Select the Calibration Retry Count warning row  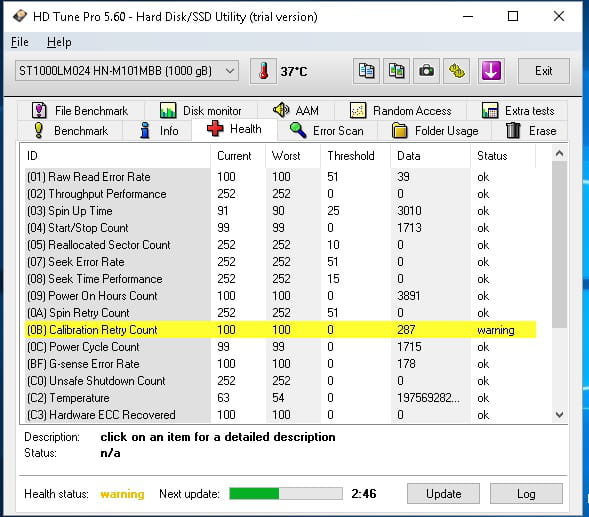(280, 330)
